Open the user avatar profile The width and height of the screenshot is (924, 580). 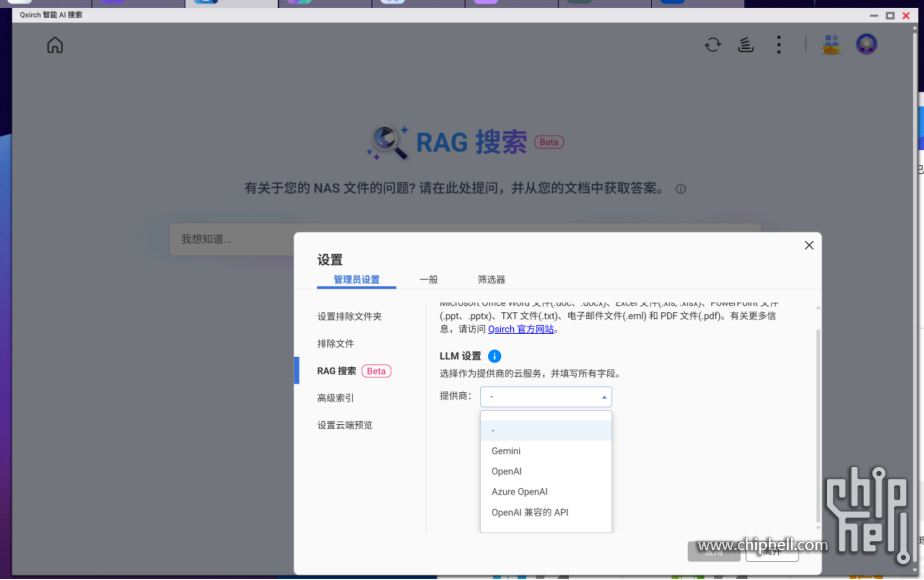tap(866, 44)
